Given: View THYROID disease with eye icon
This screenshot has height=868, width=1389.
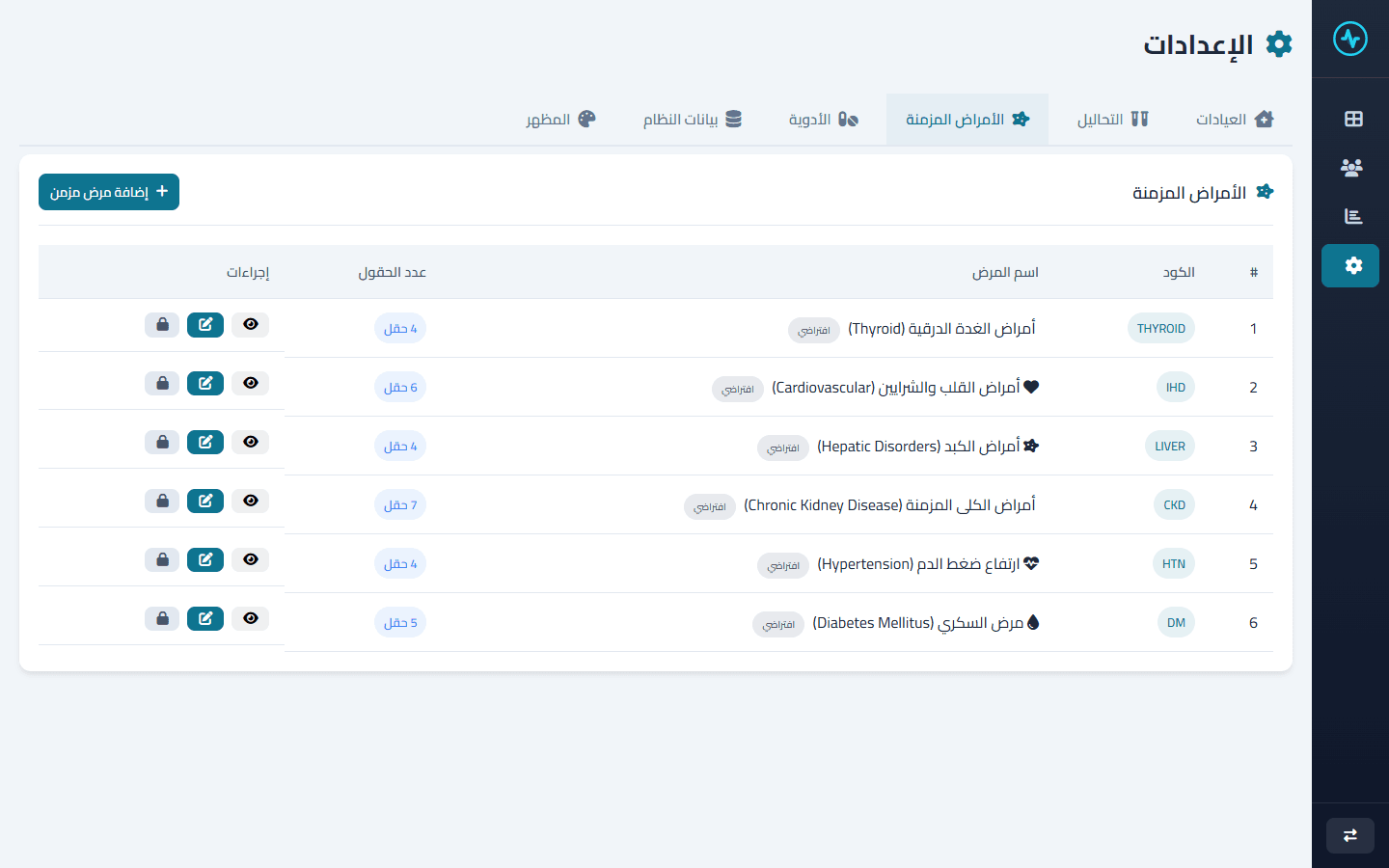Looking at the screenshot, I should [251, 325].
